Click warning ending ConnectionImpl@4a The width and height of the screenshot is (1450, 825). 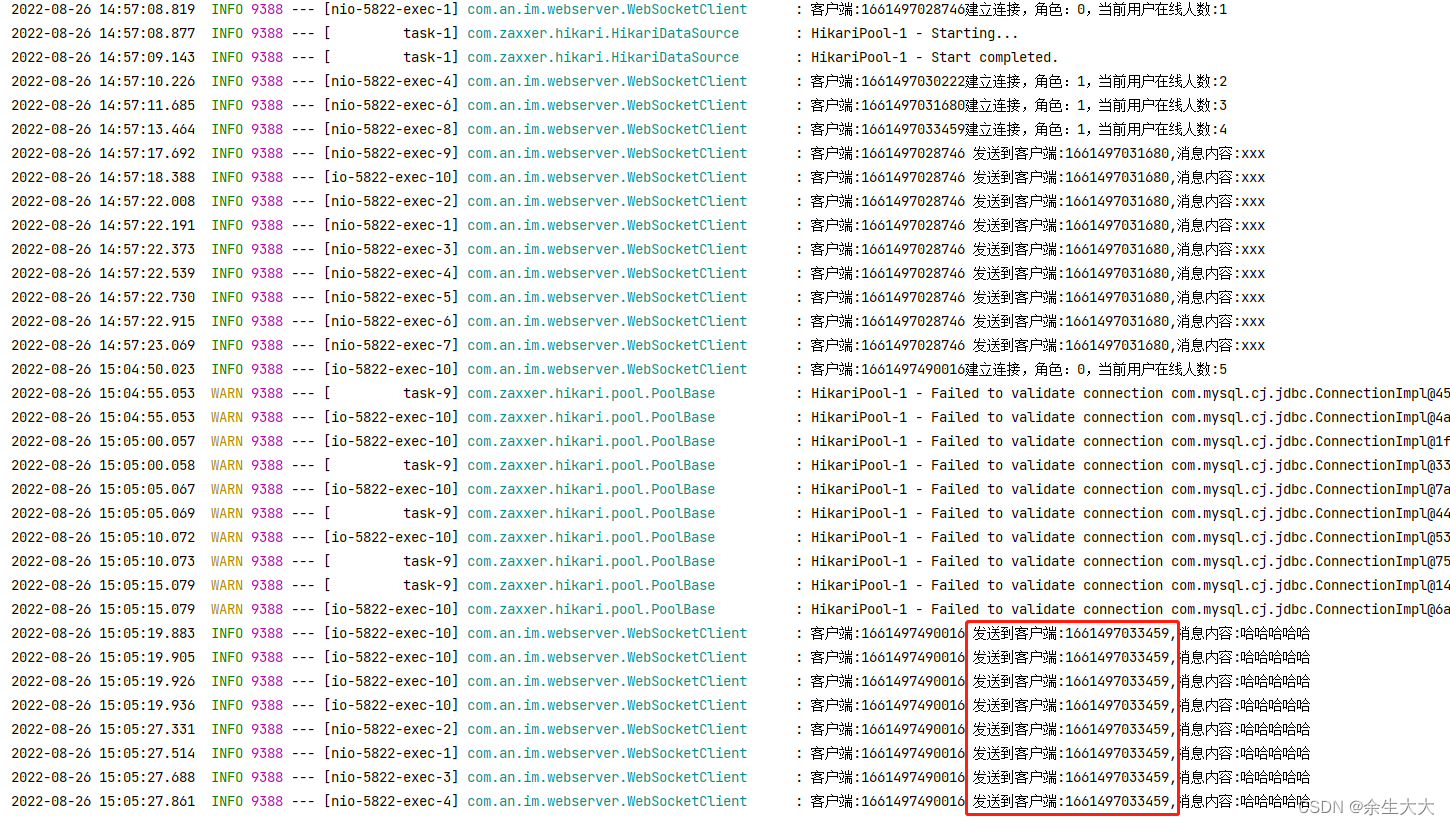point(1130,417)
